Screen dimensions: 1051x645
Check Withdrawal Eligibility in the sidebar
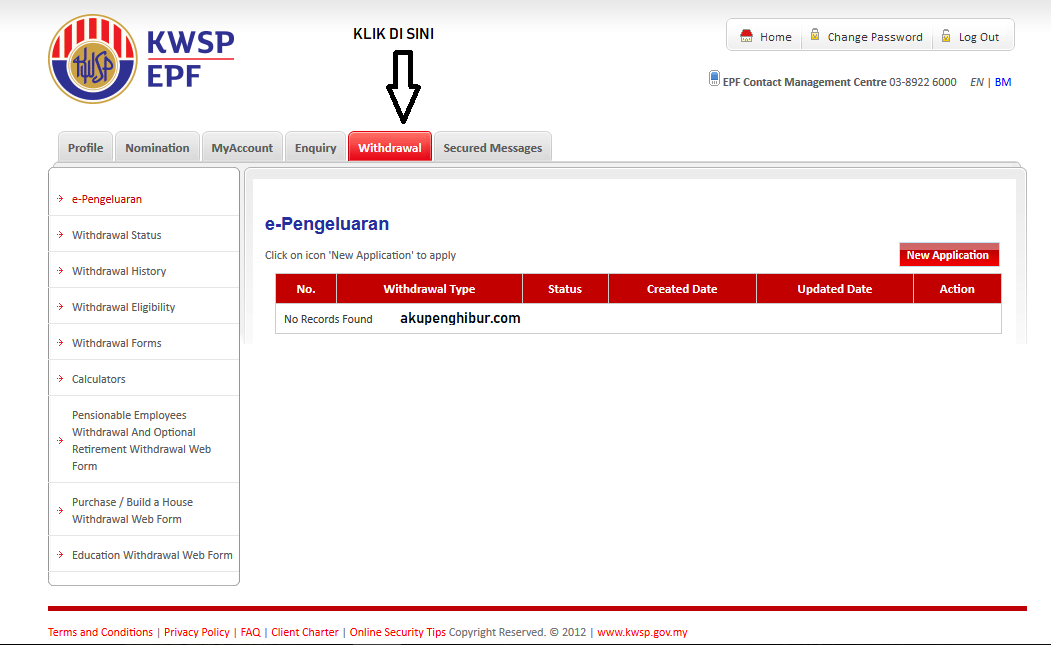pyautogui.click(x=123, y=307)
